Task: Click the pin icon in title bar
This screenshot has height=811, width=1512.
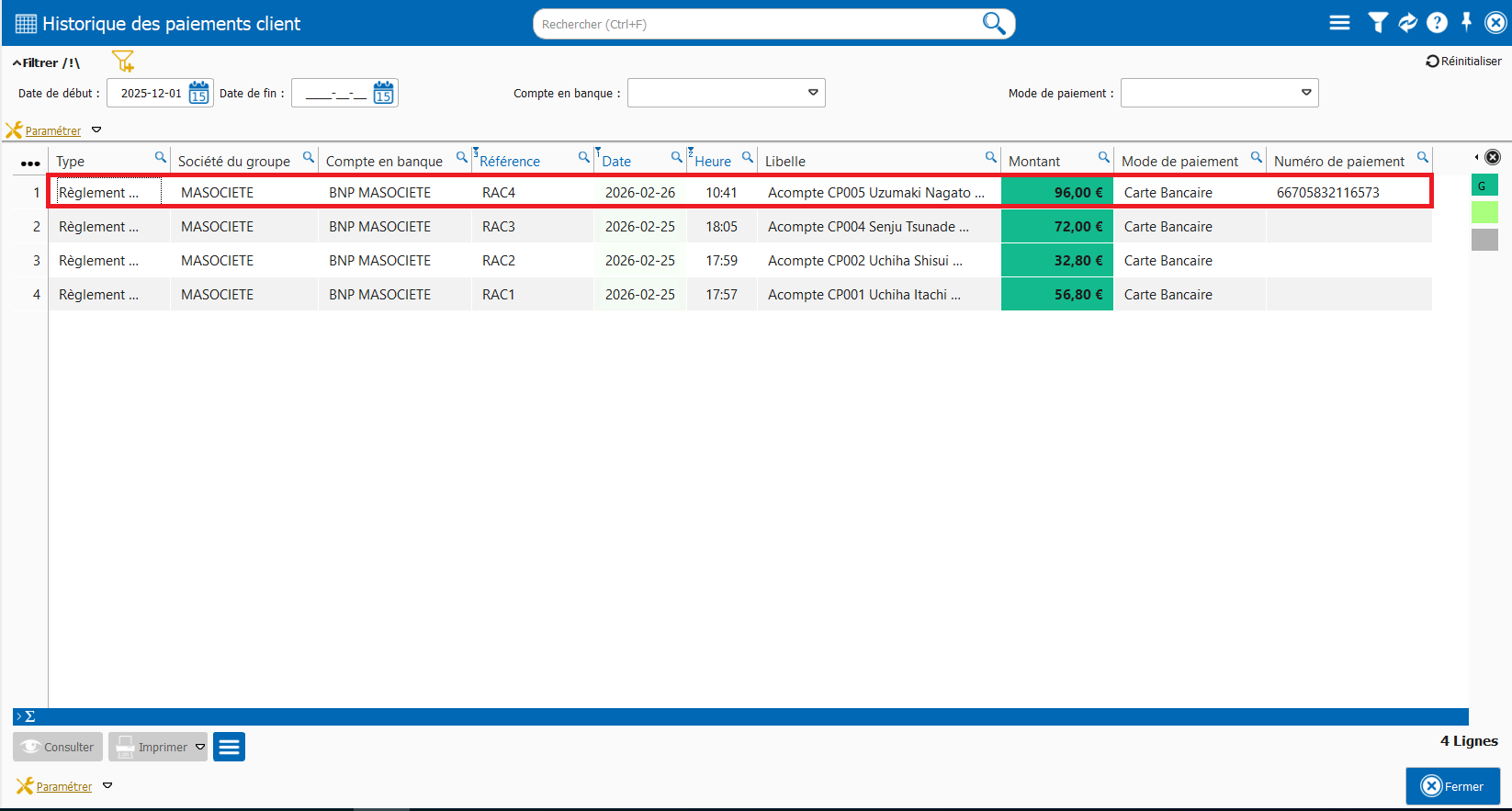Action: tap(1466, 22)
